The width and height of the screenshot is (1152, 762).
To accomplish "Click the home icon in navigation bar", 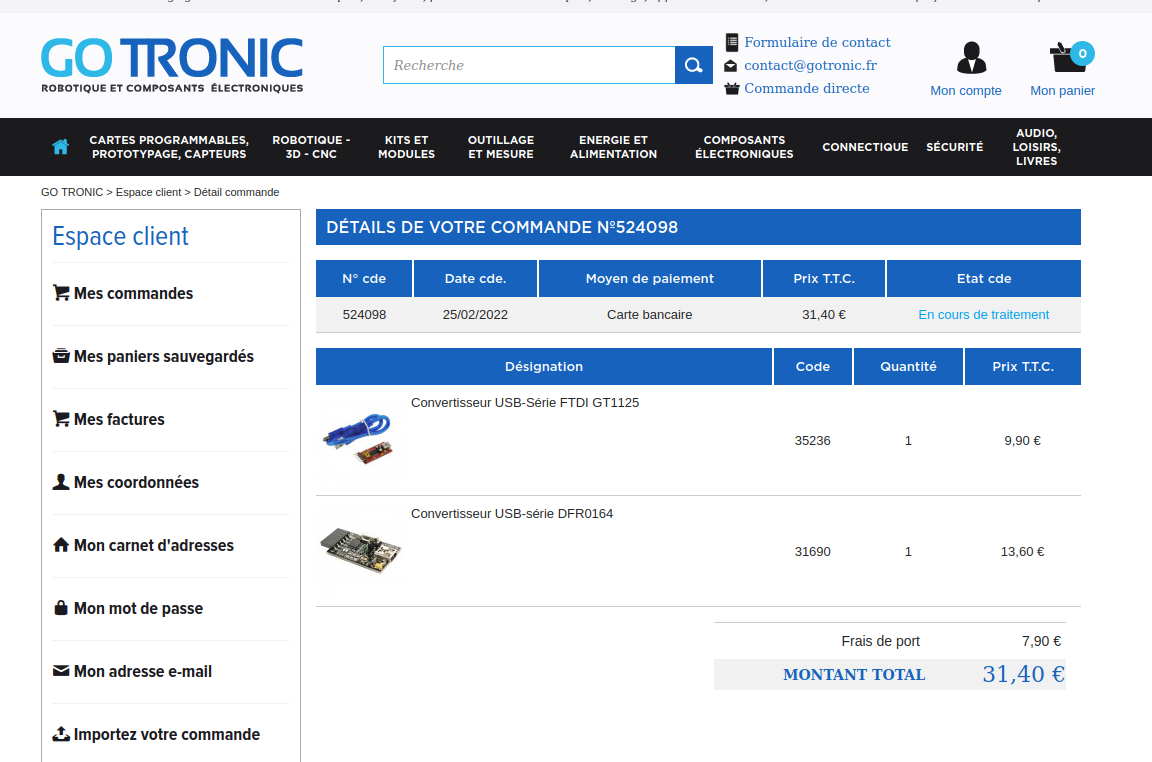I will (x=60, y=147).
